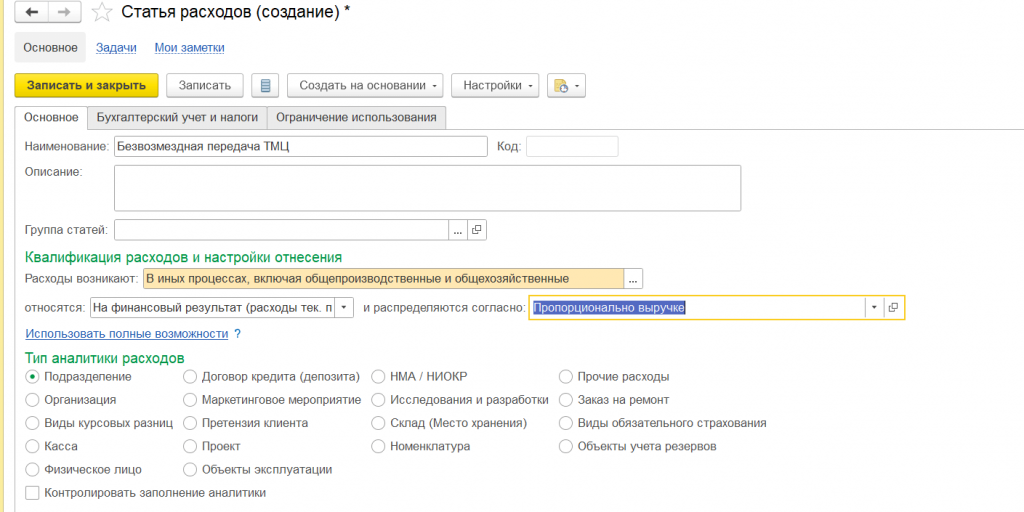Open selected item icon next to Группа статей
The image size is (1024, 512).
[477, 230]
